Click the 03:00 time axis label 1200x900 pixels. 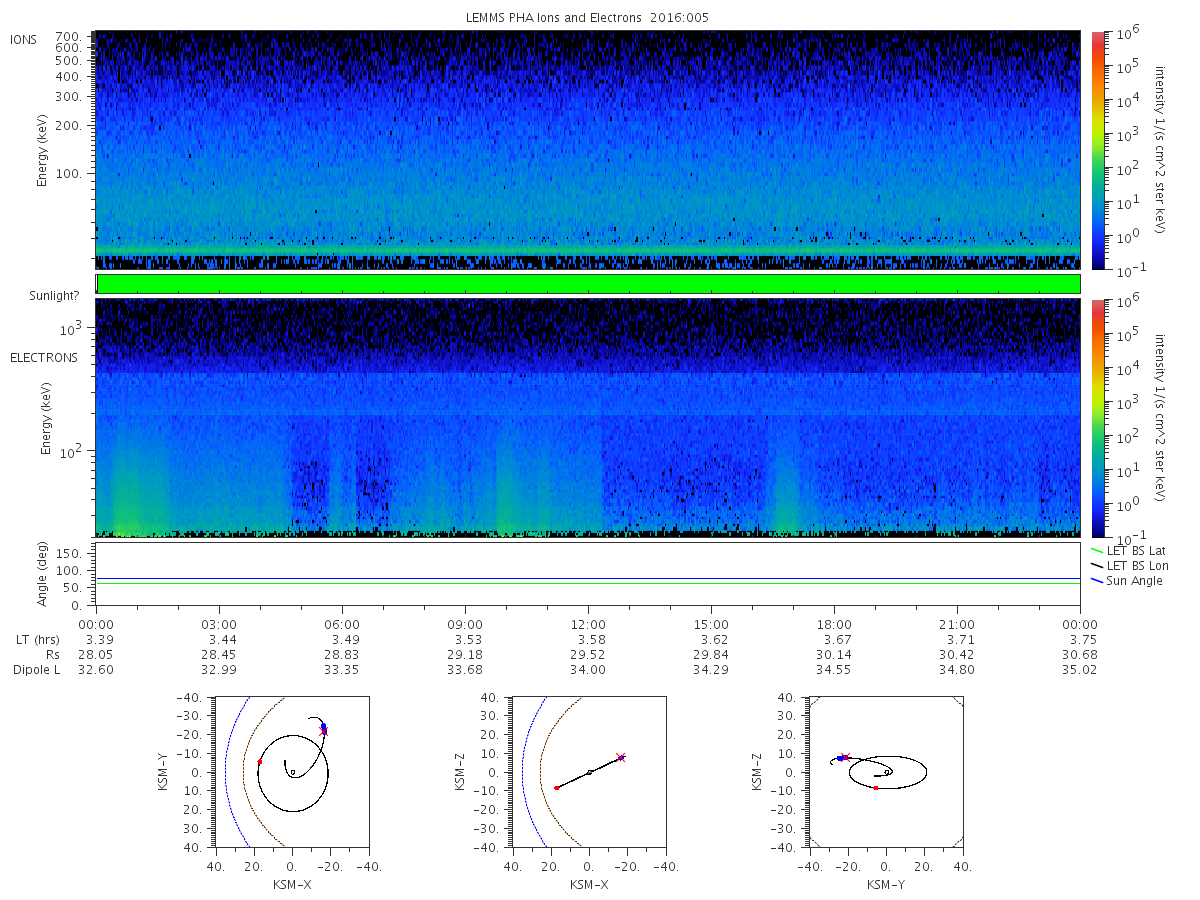(219, 625)
